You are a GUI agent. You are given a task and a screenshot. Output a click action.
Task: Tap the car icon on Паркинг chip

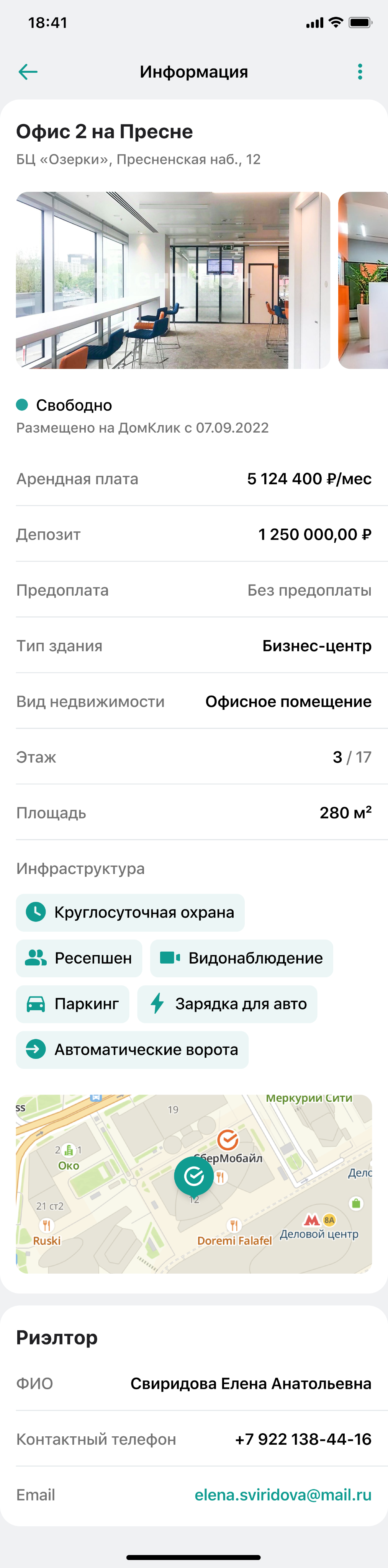coord(36,1004)
